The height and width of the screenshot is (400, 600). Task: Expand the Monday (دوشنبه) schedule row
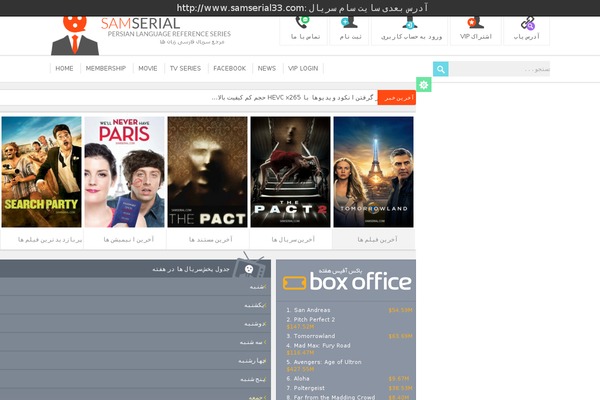coord(135,323)
